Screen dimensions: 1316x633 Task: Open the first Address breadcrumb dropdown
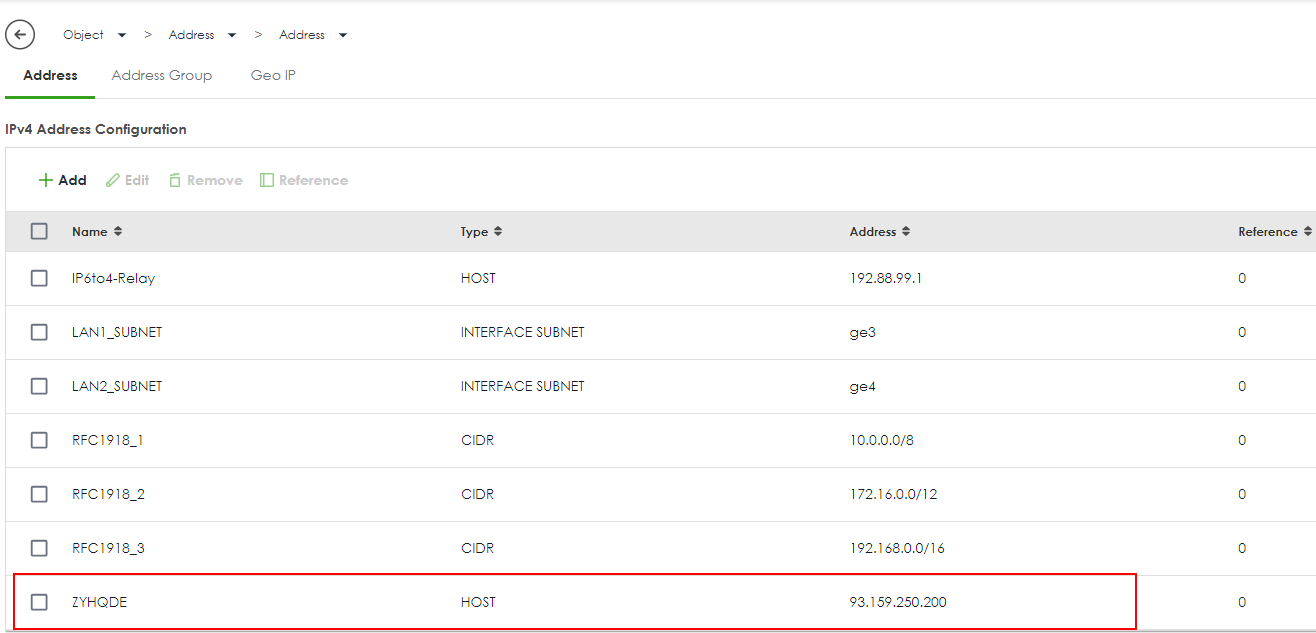[232, 36]
